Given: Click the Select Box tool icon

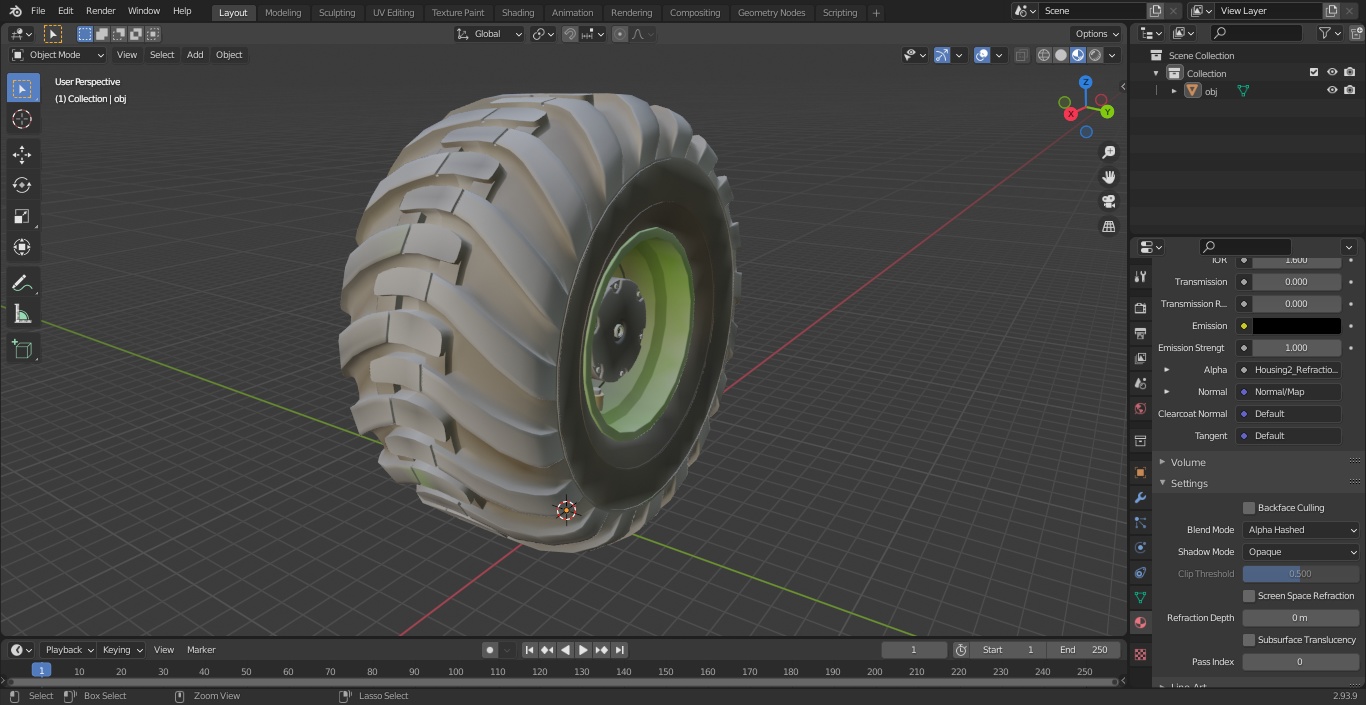Looking at the screenshot, I should click(x=22, y=88).
